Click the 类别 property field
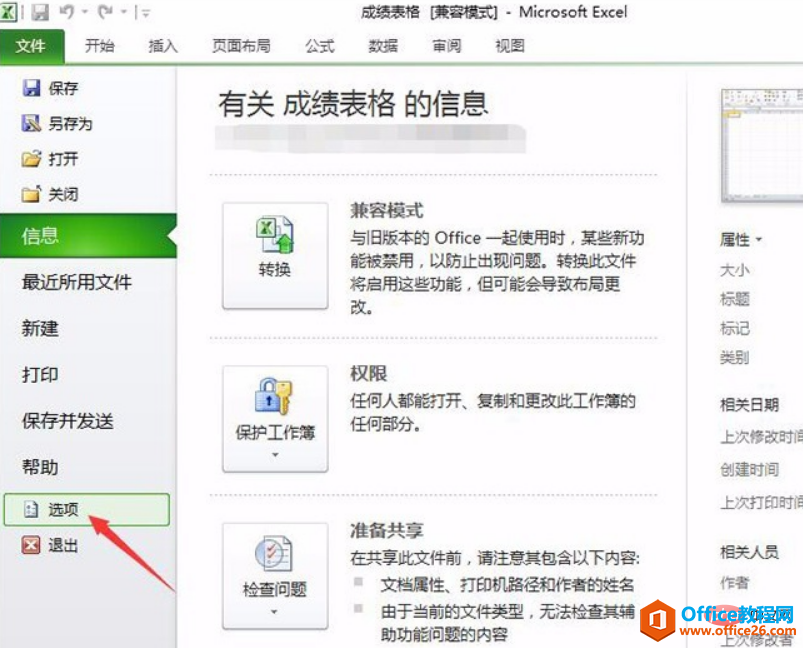Viewport: 803px width, 648px height. 735,357
